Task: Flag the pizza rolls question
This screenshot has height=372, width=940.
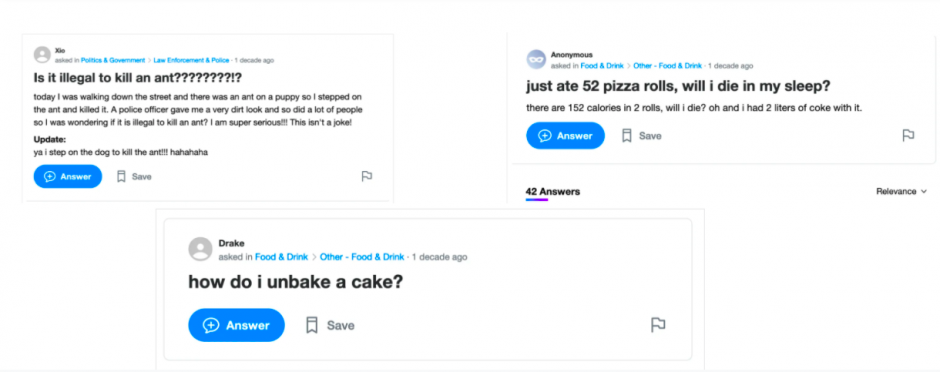Action: click(x=908, y=135)
